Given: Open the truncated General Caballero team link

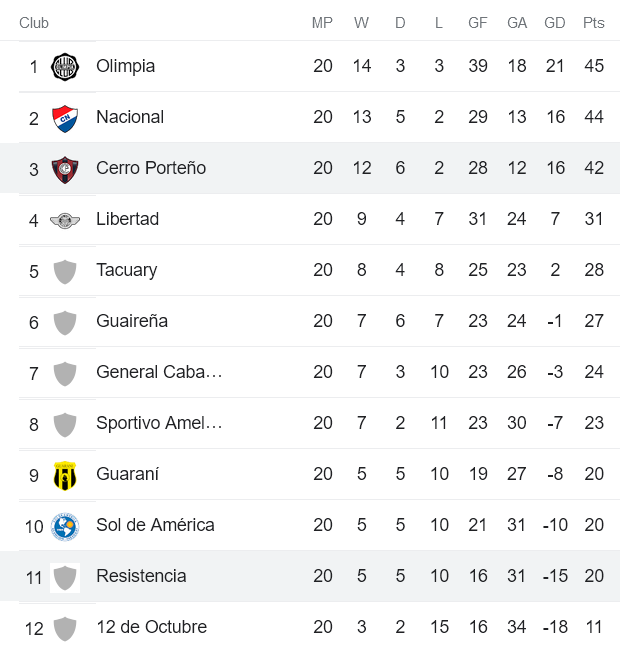Looking at the screenshot, I should pyautogui.click(x=159, y=372).
